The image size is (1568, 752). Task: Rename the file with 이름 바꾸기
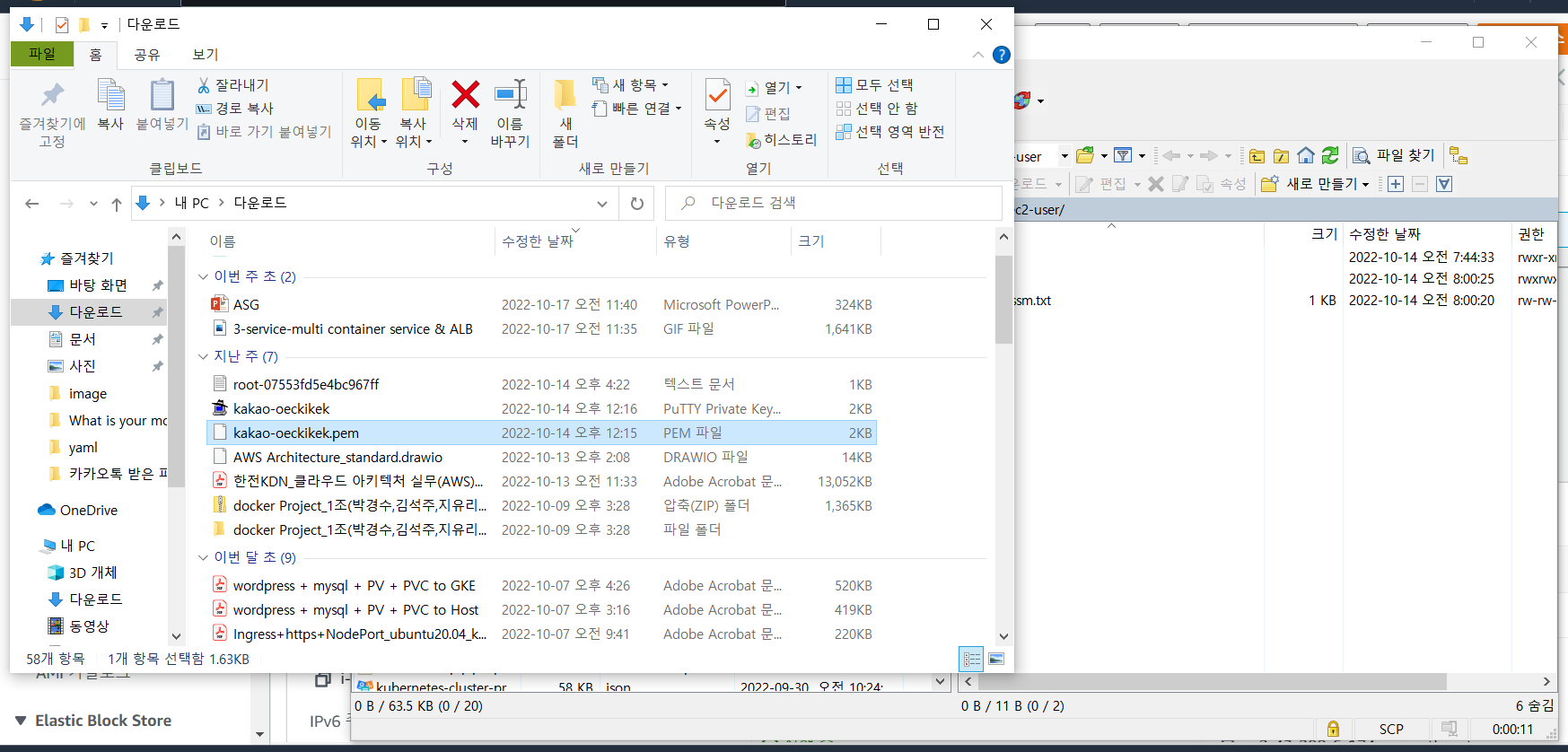pos(510,114)
